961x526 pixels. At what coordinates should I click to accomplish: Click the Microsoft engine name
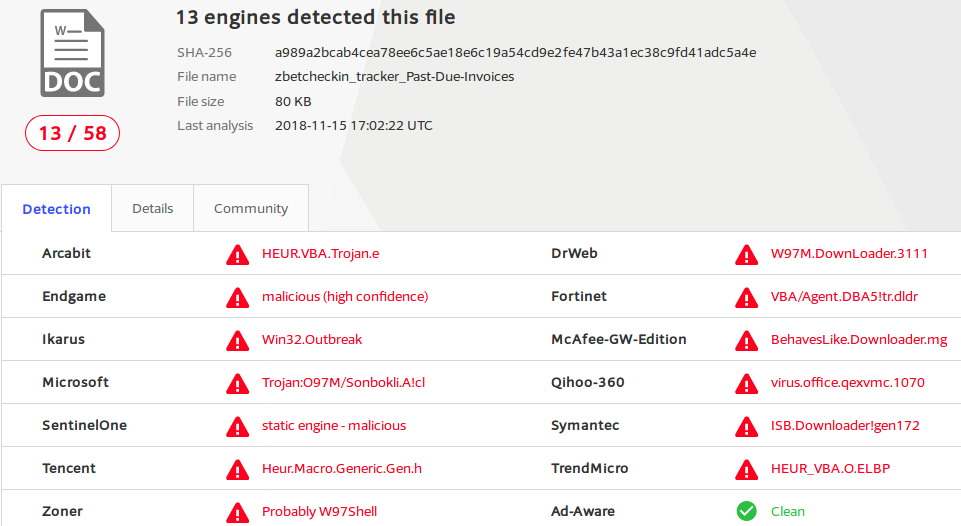(75, 382)
